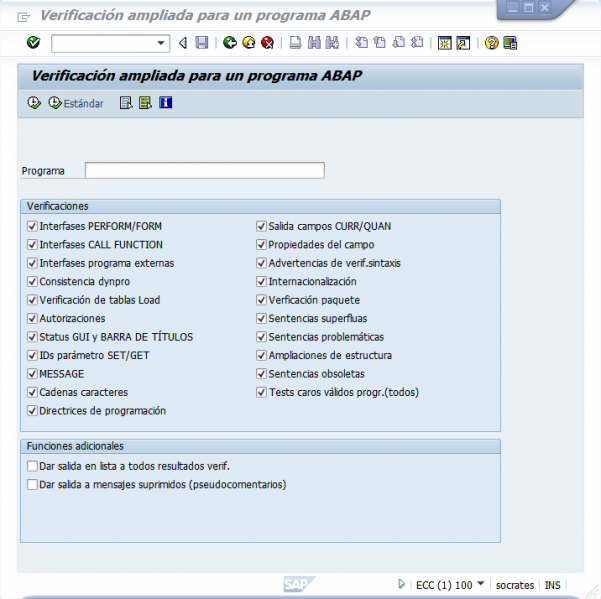Click the Customize Local Layout icon

(510, 43)
